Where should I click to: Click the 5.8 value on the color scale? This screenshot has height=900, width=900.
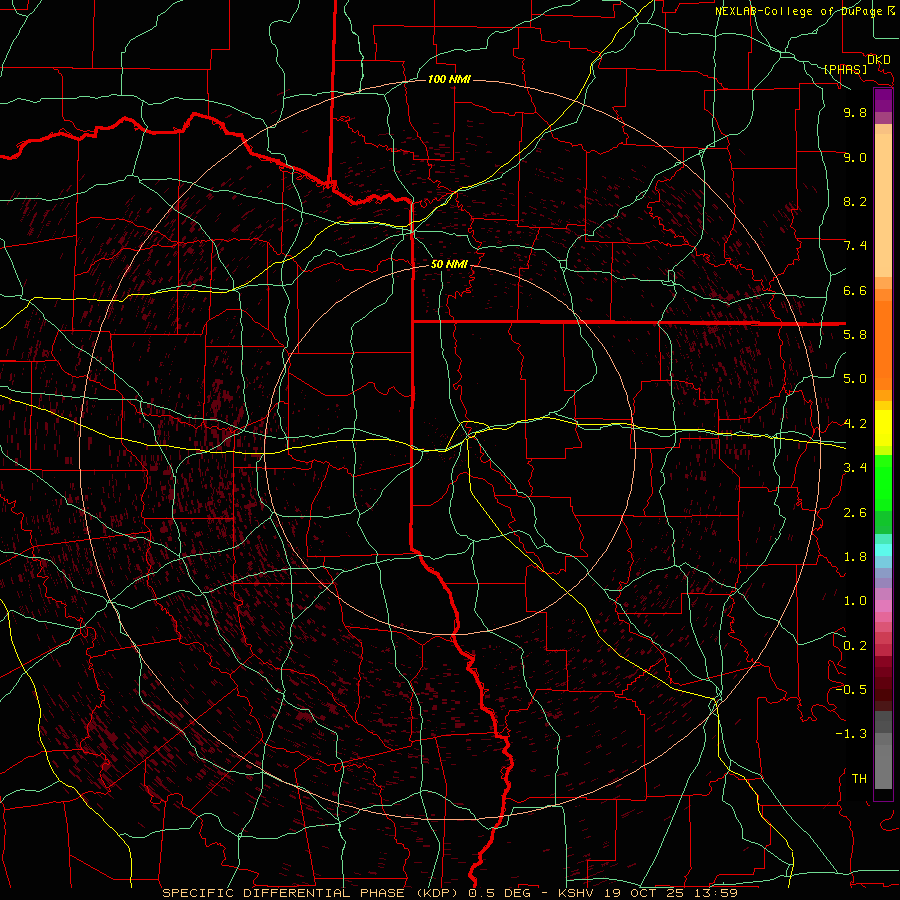point(855,335)
